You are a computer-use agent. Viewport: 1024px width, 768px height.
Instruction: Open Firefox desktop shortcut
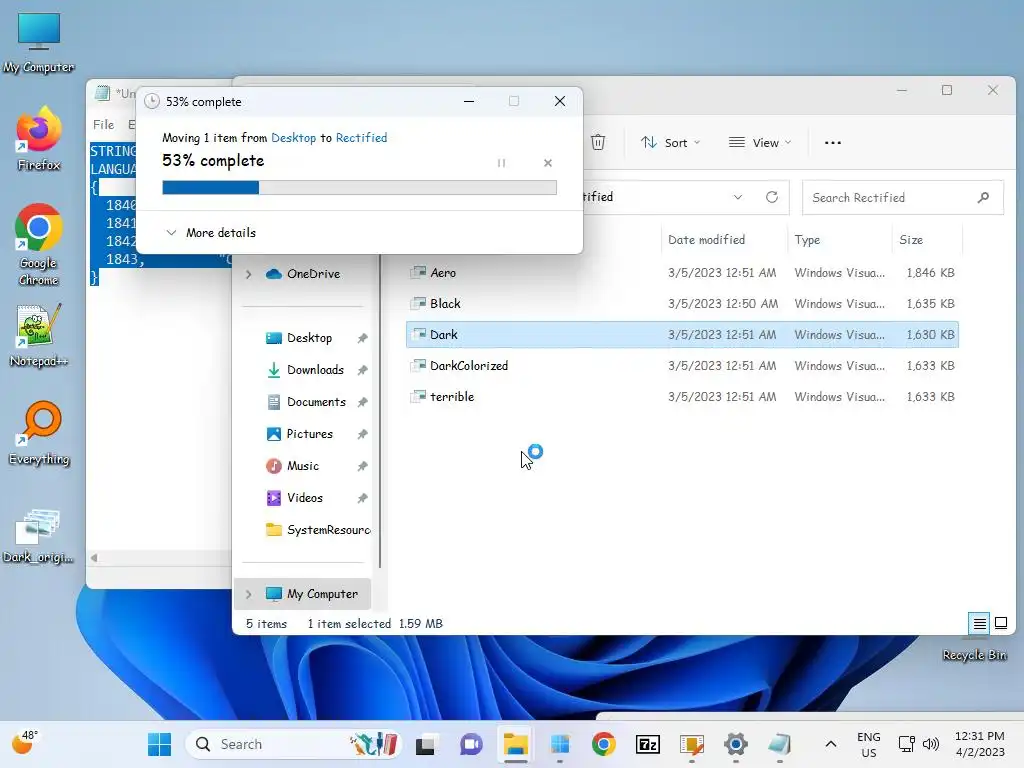coord(39,139)
